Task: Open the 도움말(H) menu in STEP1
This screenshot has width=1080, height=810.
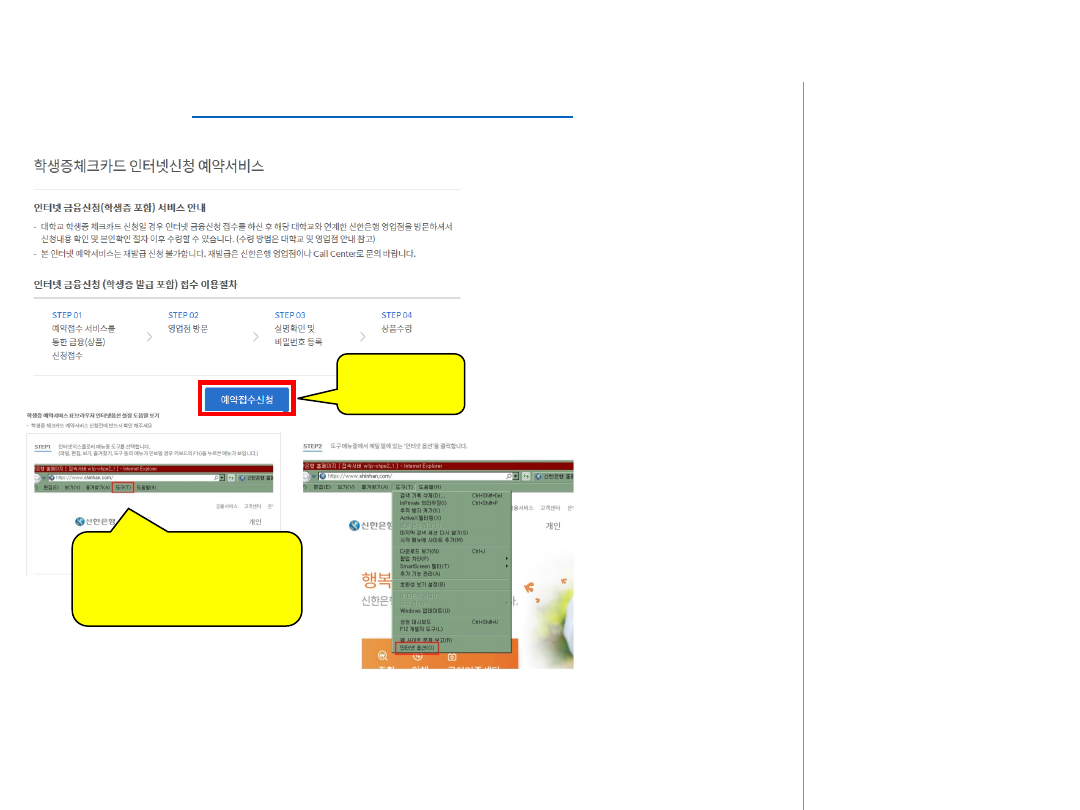Action: (x=146, y=488)
